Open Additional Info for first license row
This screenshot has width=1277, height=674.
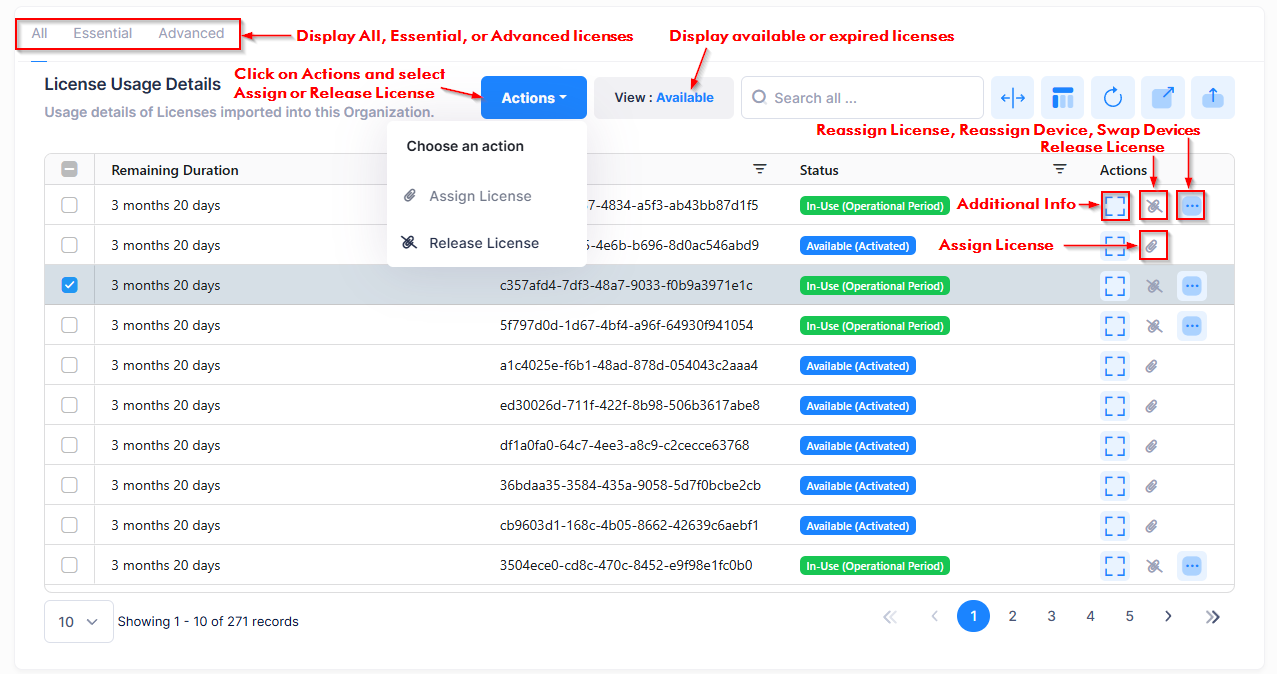1115,206
